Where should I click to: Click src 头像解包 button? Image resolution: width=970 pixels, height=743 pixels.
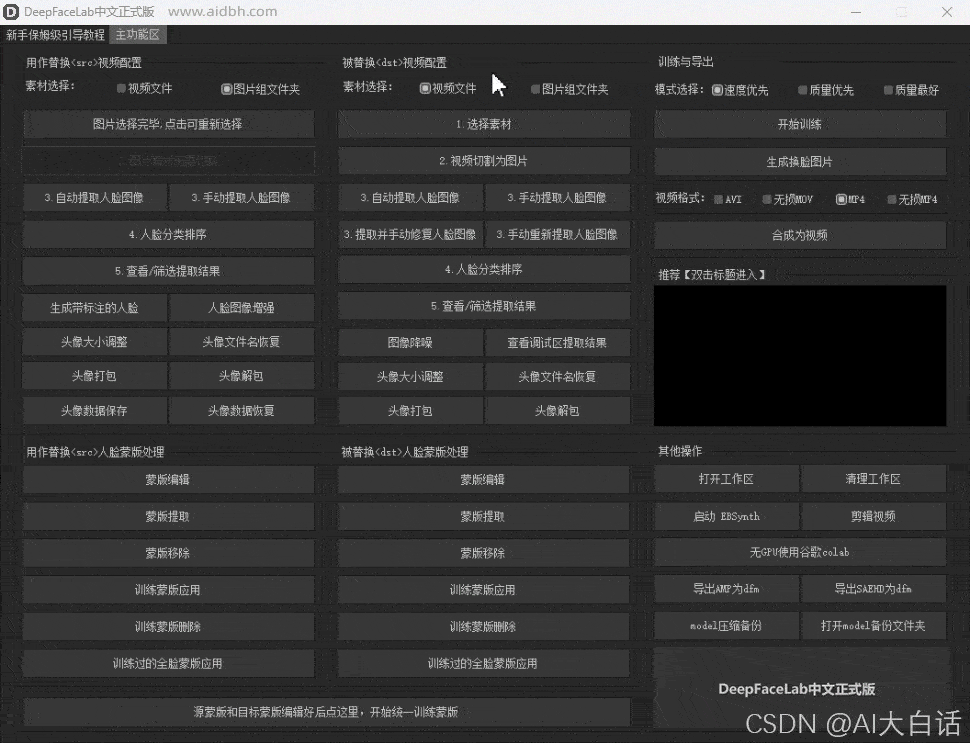(x=241, y=376)
